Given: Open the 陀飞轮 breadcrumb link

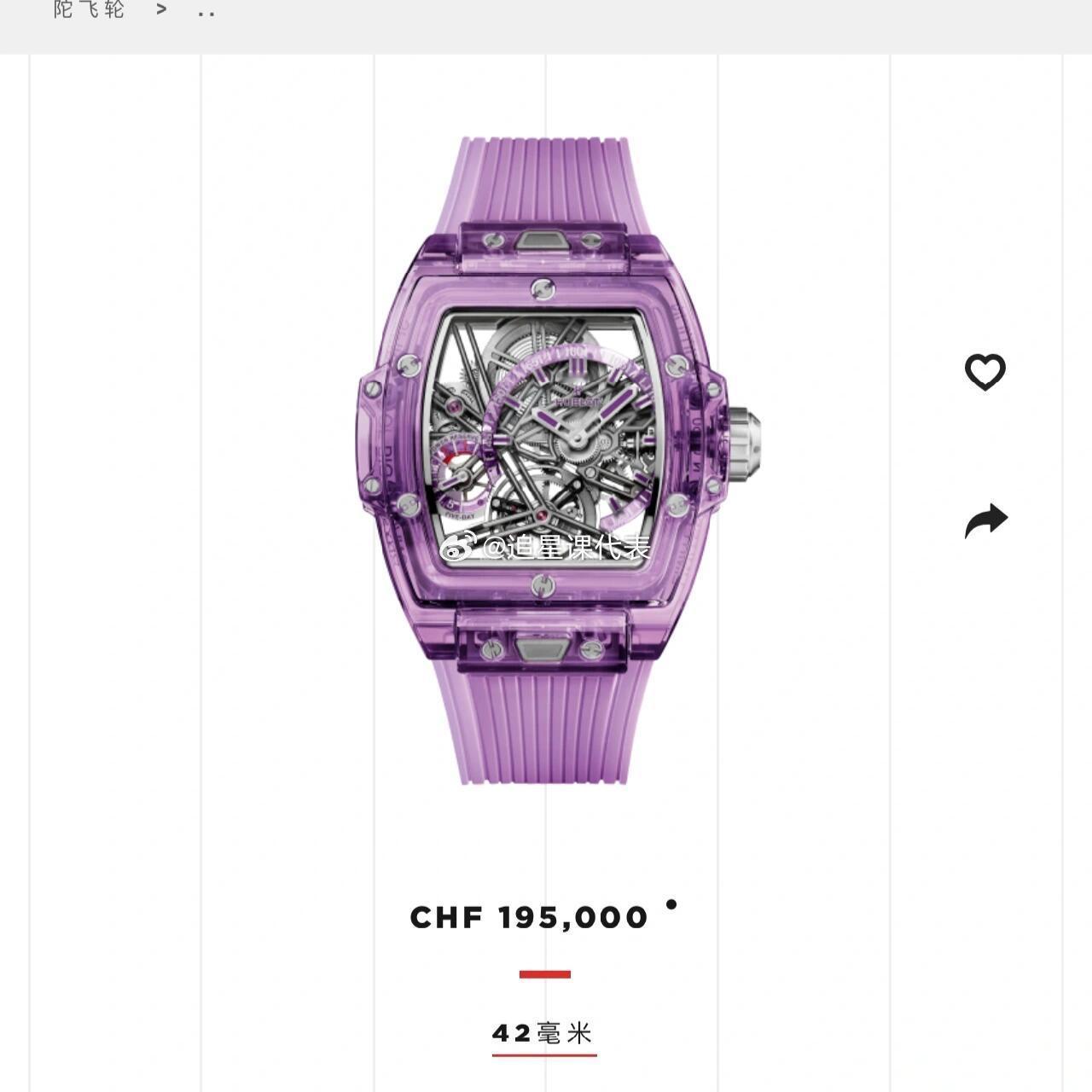Looking at the screenshot, I should [x=89, y=10].
